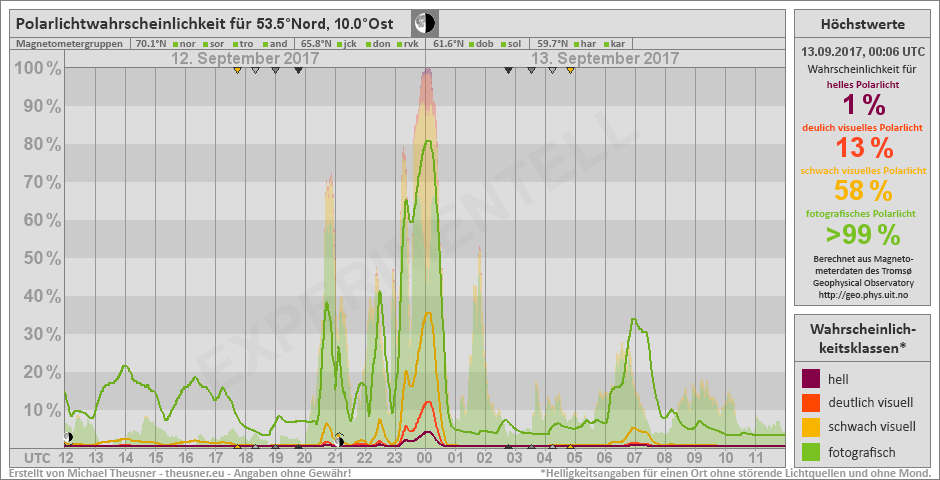This screenshot has height=480, width=940.
Task: Click the 00 UTC hour label on axis
Action: click(x=425, y=457)
